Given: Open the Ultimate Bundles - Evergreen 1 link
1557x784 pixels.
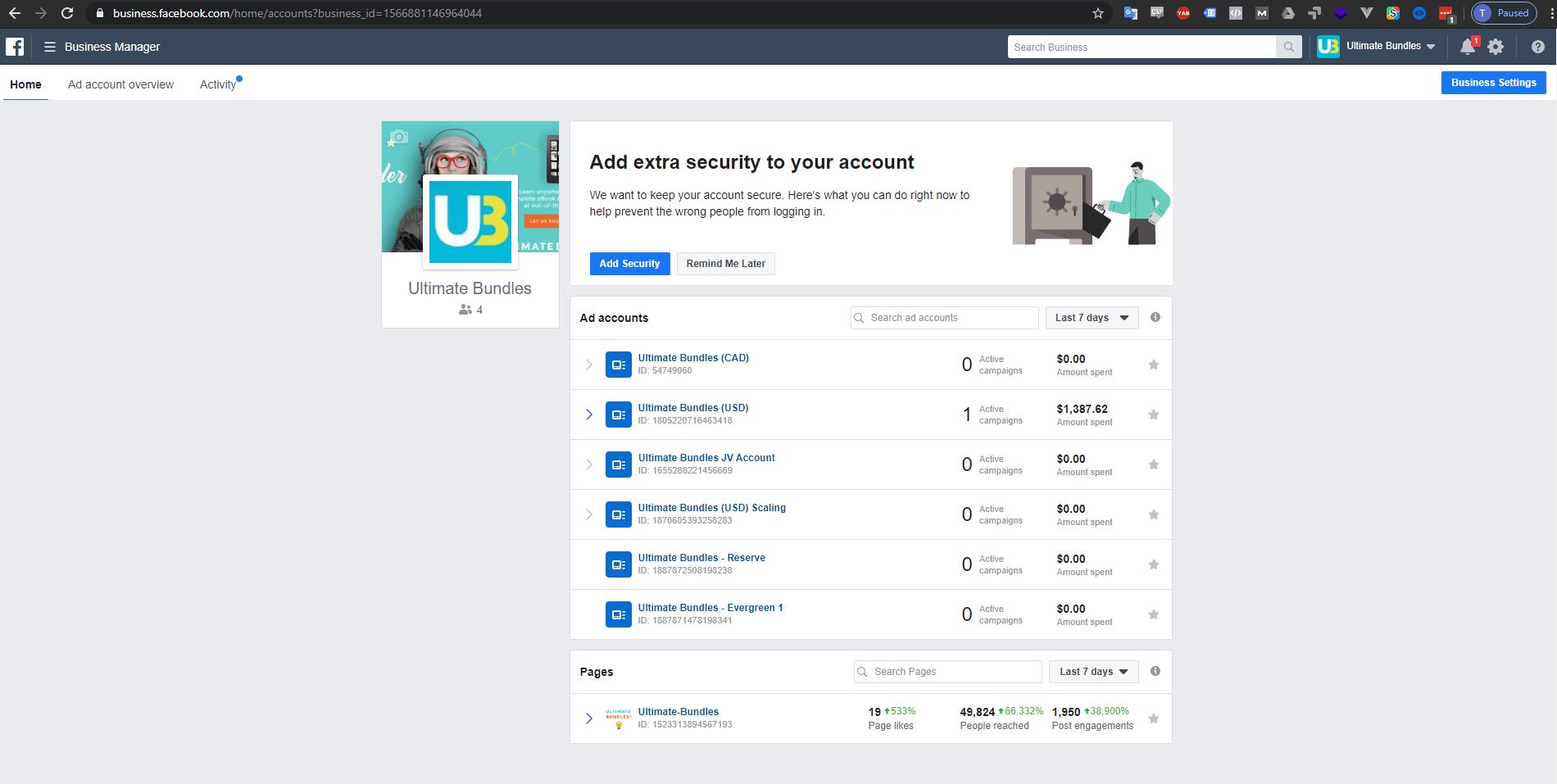Looking at the screenshot, I should tap(710, 608).
